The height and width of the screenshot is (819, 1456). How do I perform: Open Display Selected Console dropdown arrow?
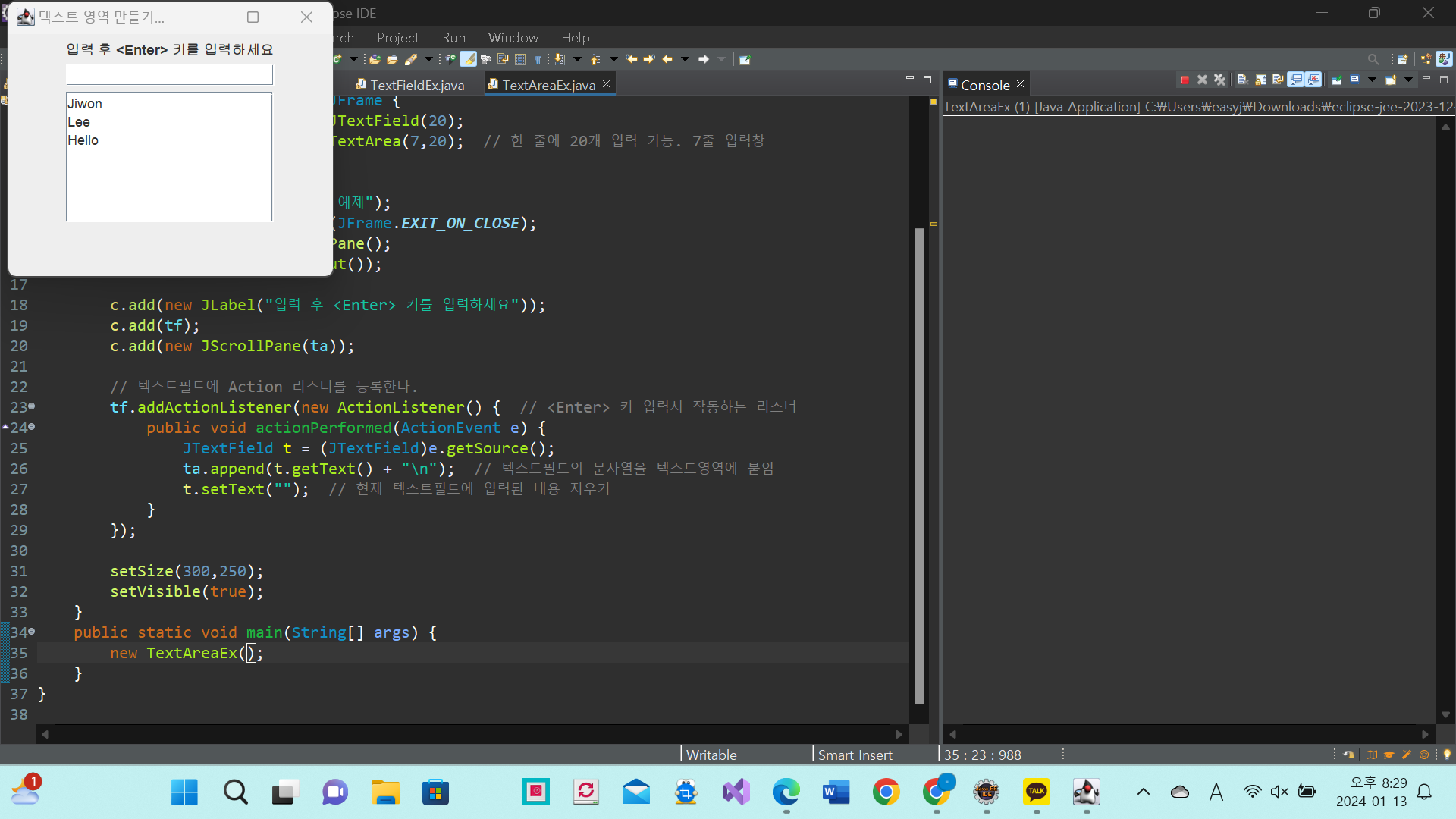click(1372, 80)
